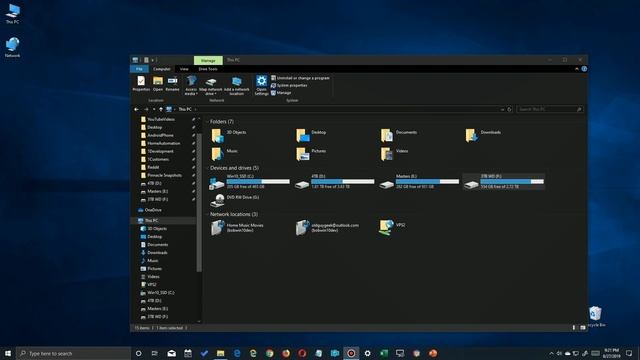Collapse the Devices and drives (5) group

point(207,168)
